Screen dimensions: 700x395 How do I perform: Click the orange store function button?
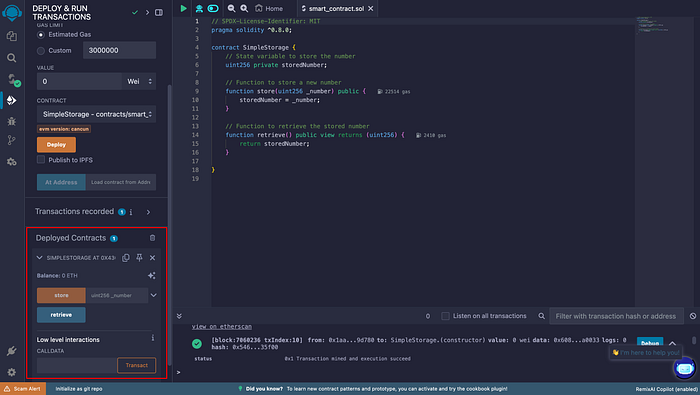[61, 295]
